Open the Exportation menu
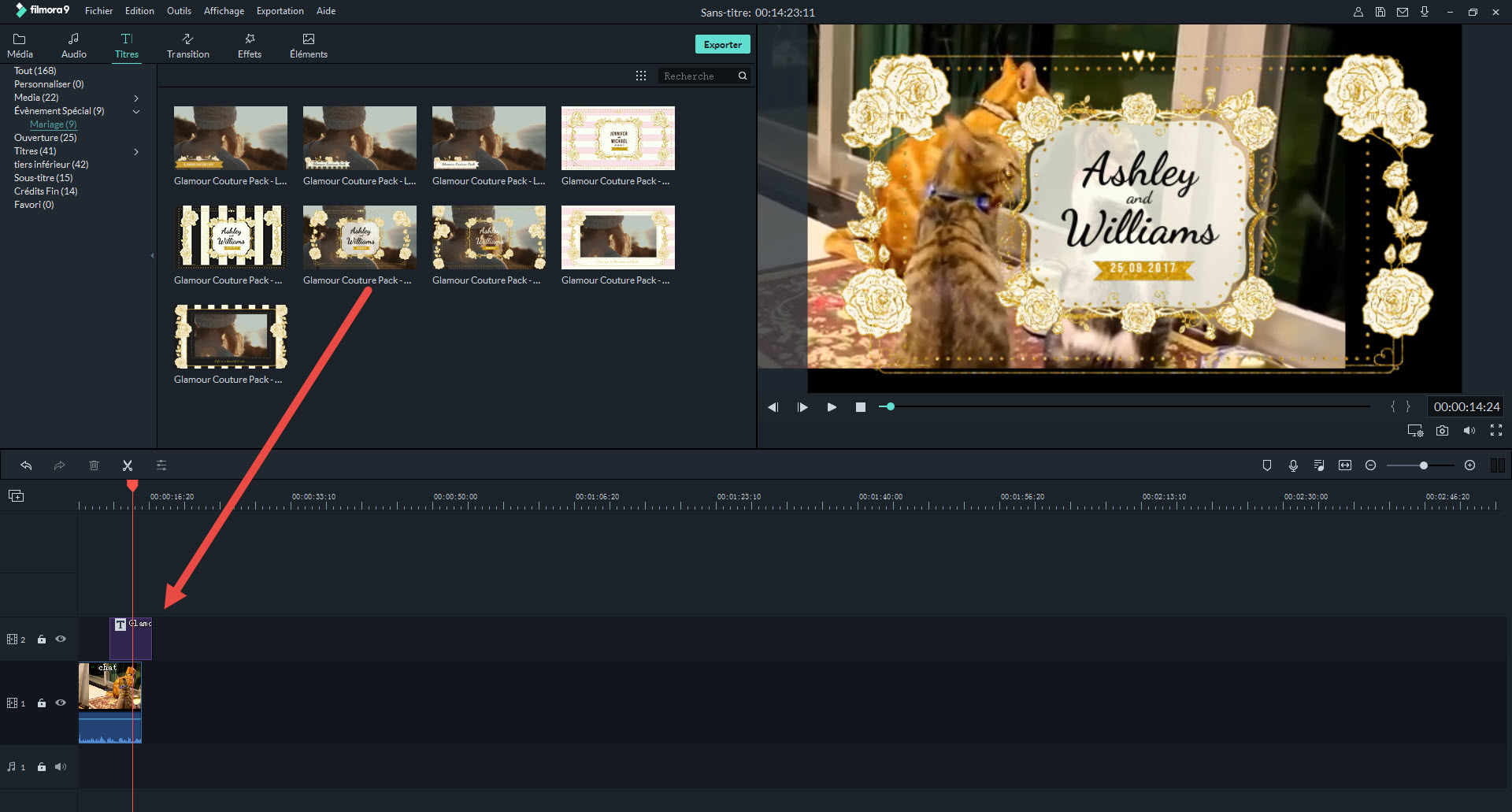The image size is (1512, 812). (x=280, y=11)
